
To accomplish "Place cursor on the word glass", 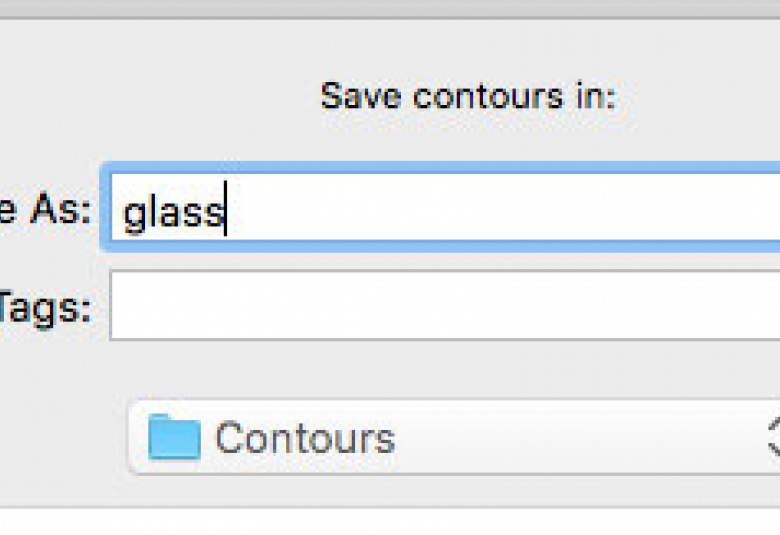I will tap(173, 213).
